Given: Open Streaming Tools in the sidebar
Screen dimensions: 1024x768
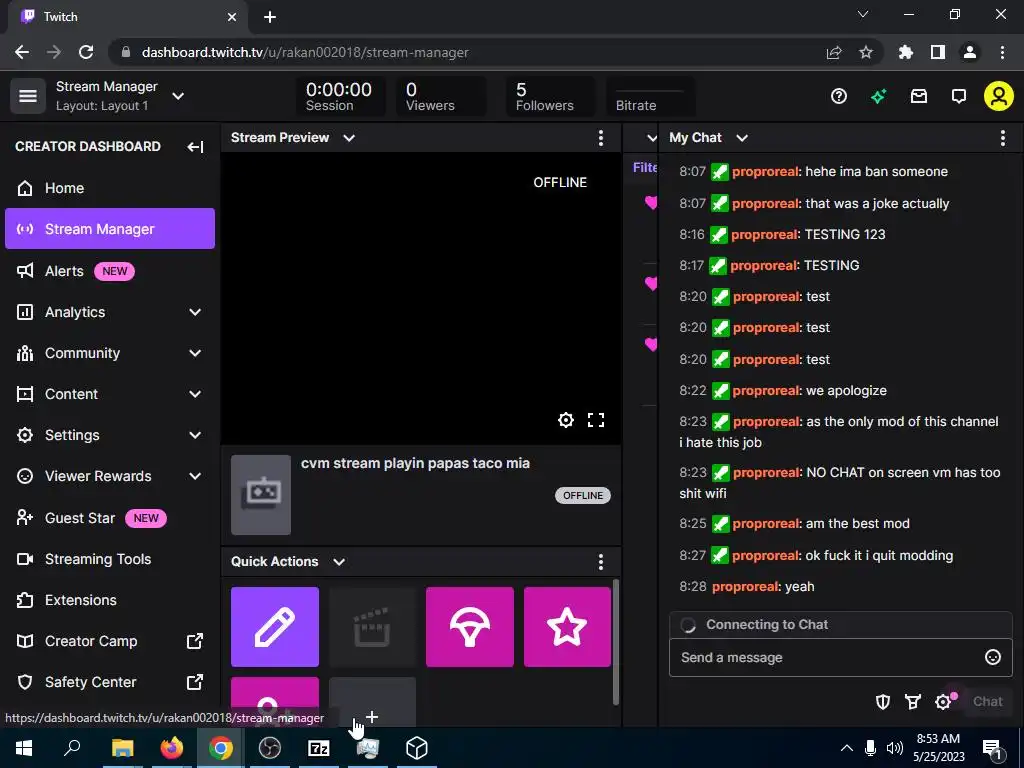Looking at the screenshot, I should pyautogui.click(x=110, y=559).
